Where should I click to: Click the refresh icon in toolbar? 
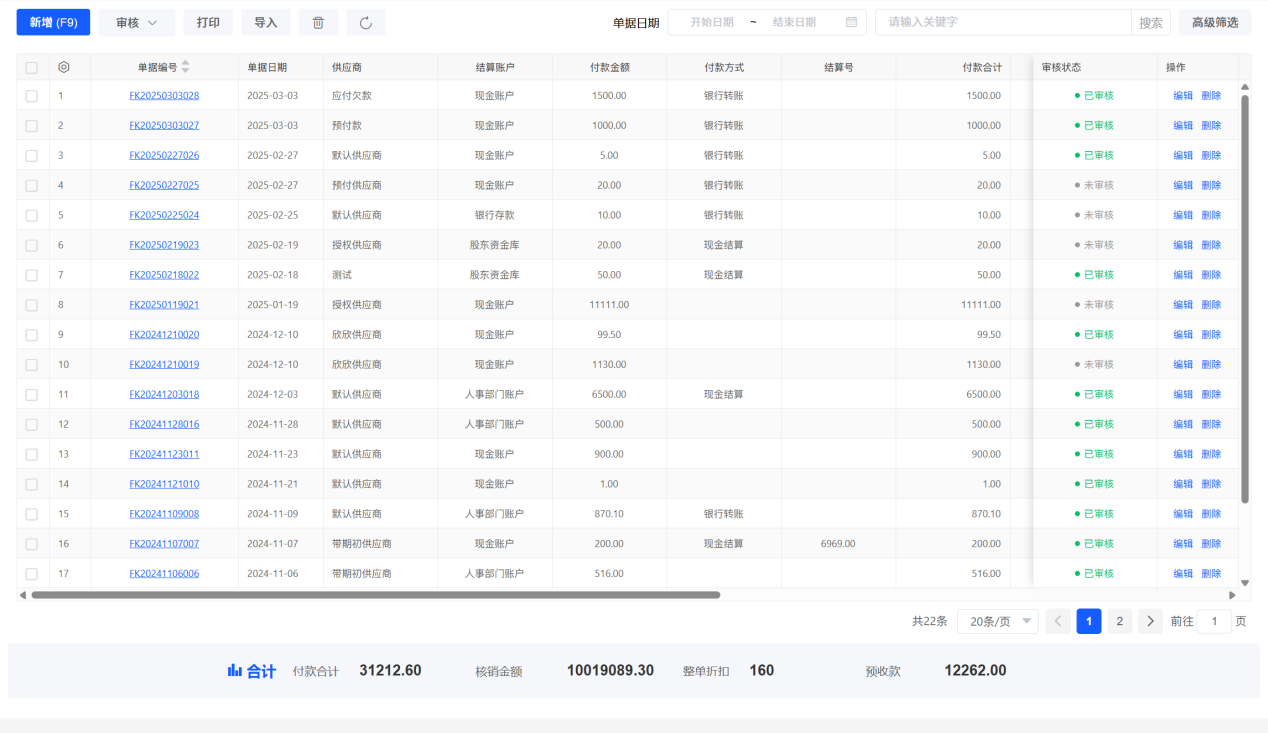[x=365, y=23]
